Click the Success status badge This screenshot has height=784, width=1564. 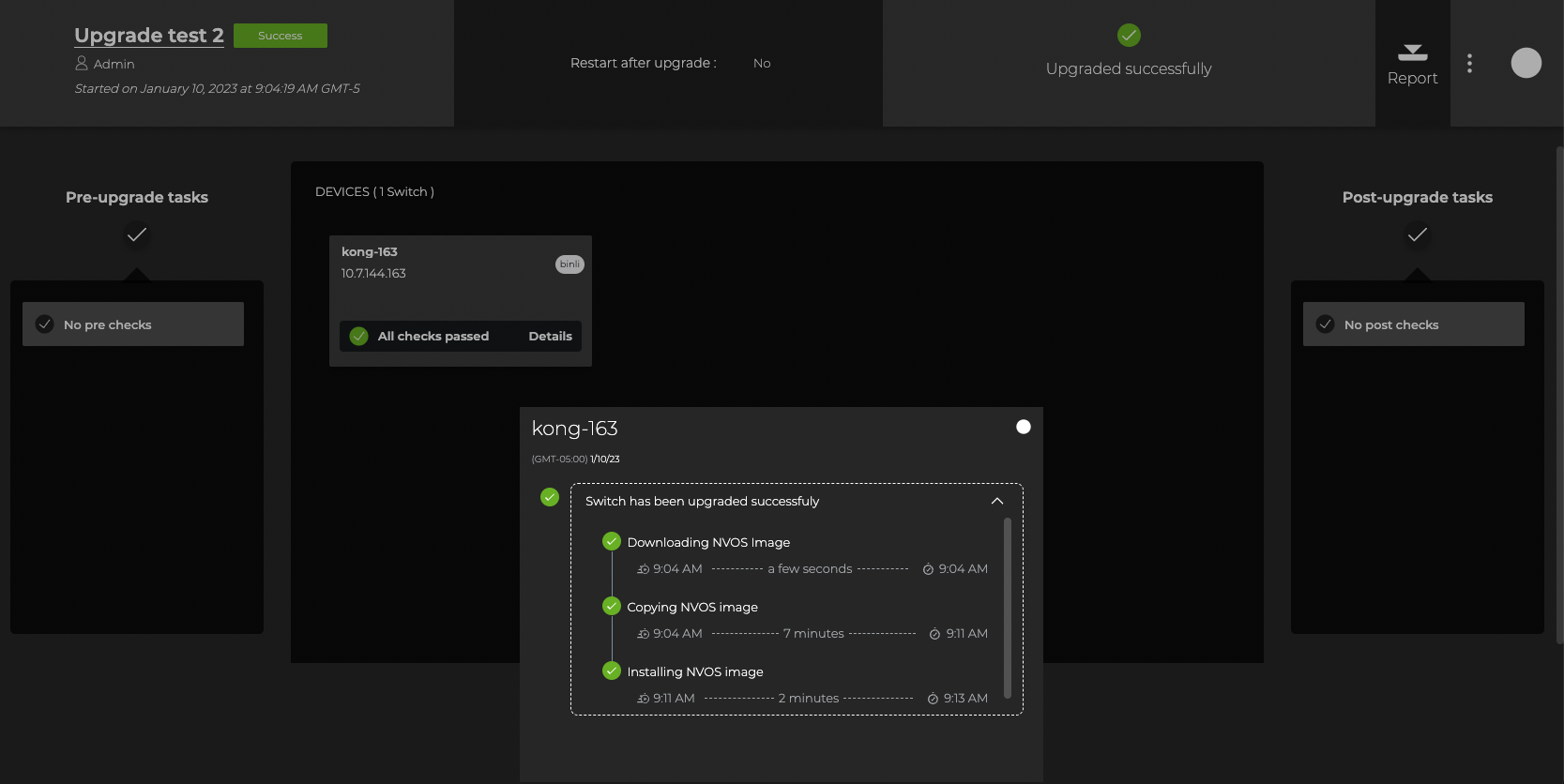coord(280,36)
